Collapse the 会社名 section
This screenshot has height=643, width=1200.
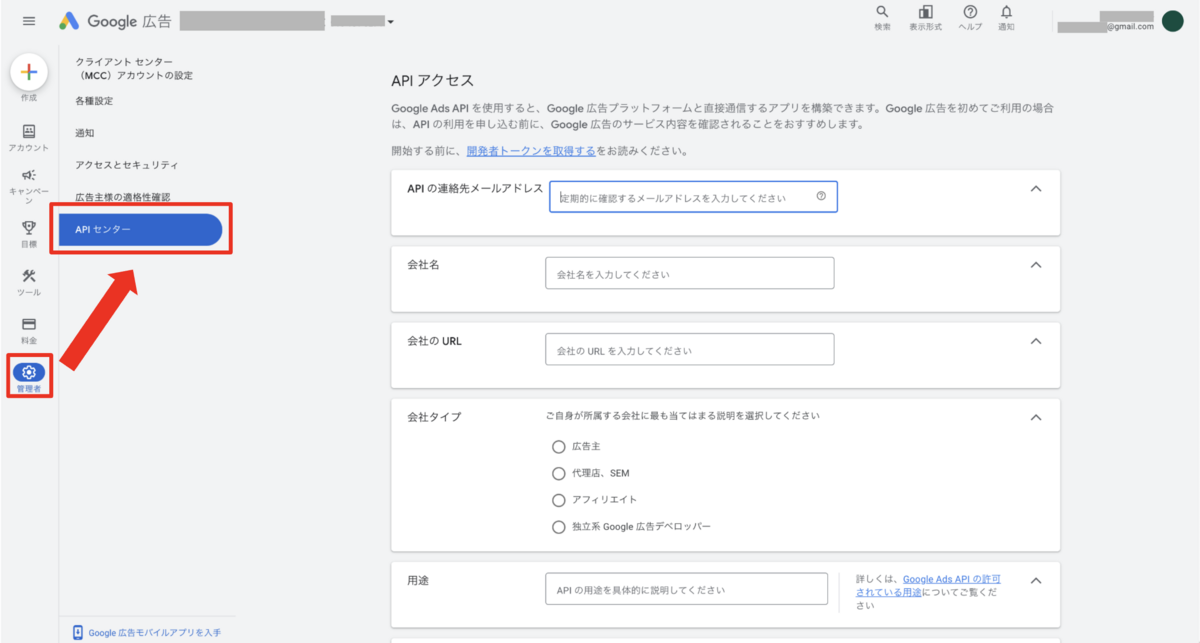pos(1036,265)
